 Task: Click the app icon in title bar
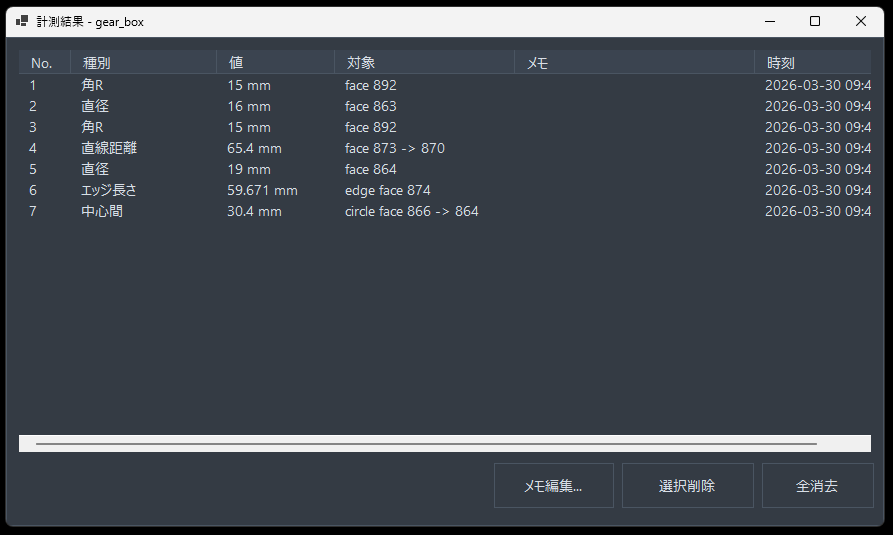tap(22, 22)
